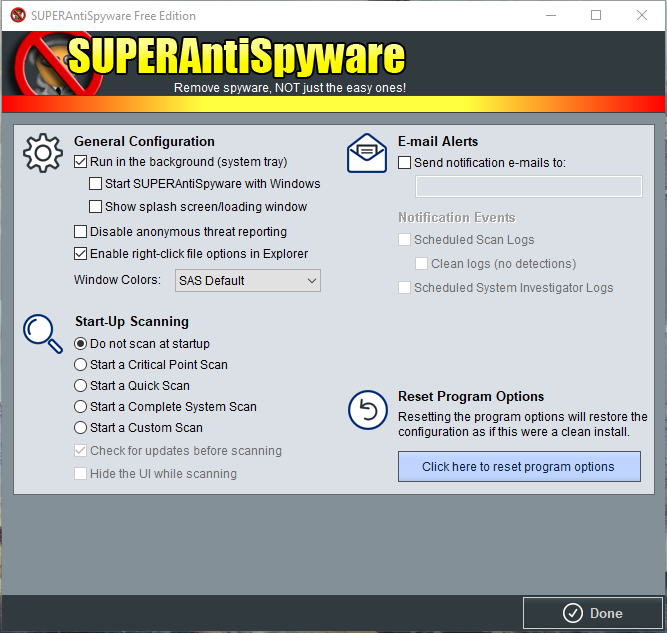Click the SUPERAntiSpyware title bar icon
The height and width of the screenshot is (633, 667).
pos(18,15)
